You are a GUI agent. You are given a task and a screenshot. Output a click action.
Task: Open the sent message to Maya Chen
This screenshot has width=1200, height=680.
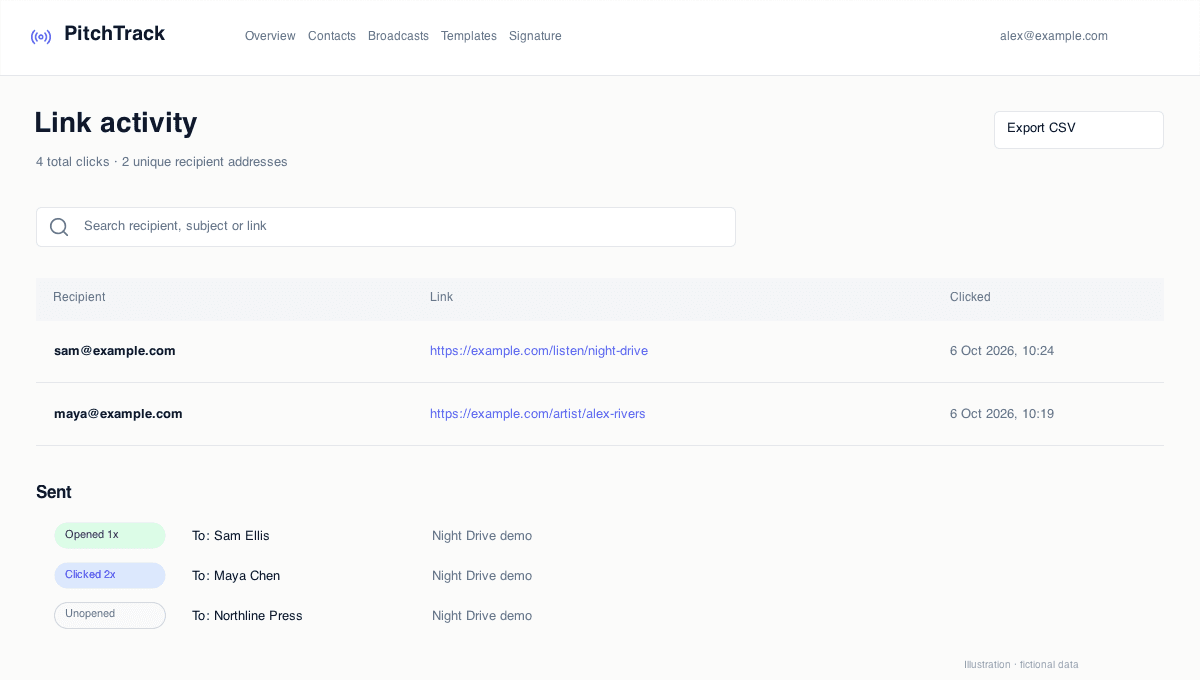(236, 576)
